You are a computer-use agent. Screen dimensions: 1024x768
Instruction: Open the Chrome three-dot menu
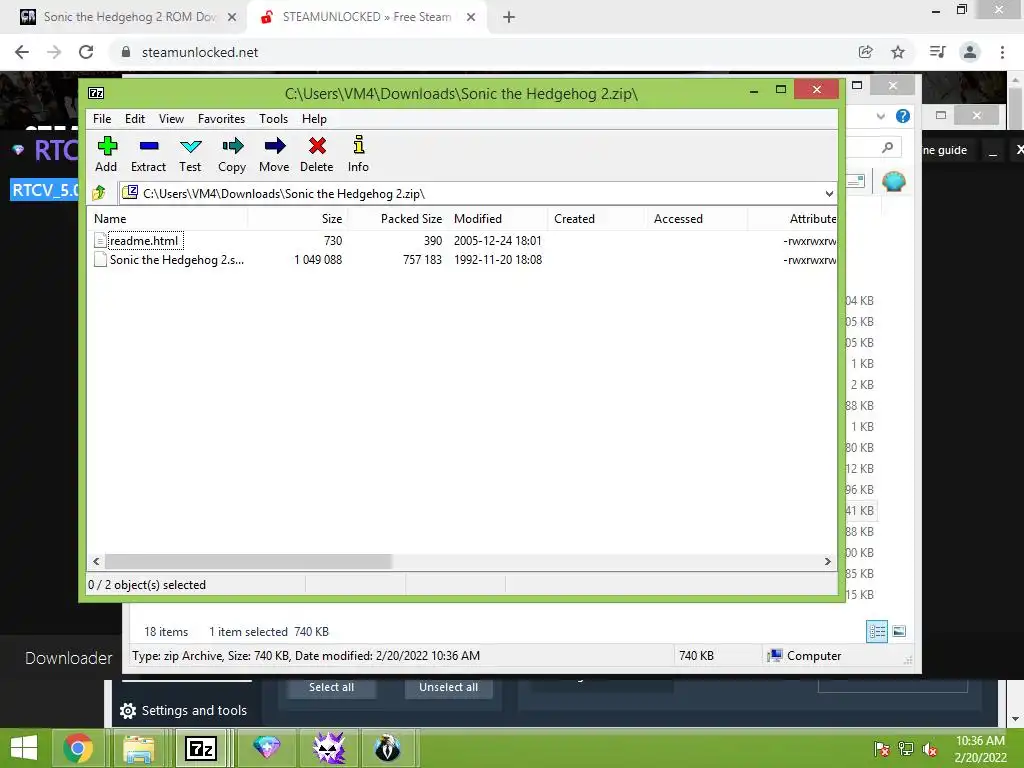coord(1002,52)
